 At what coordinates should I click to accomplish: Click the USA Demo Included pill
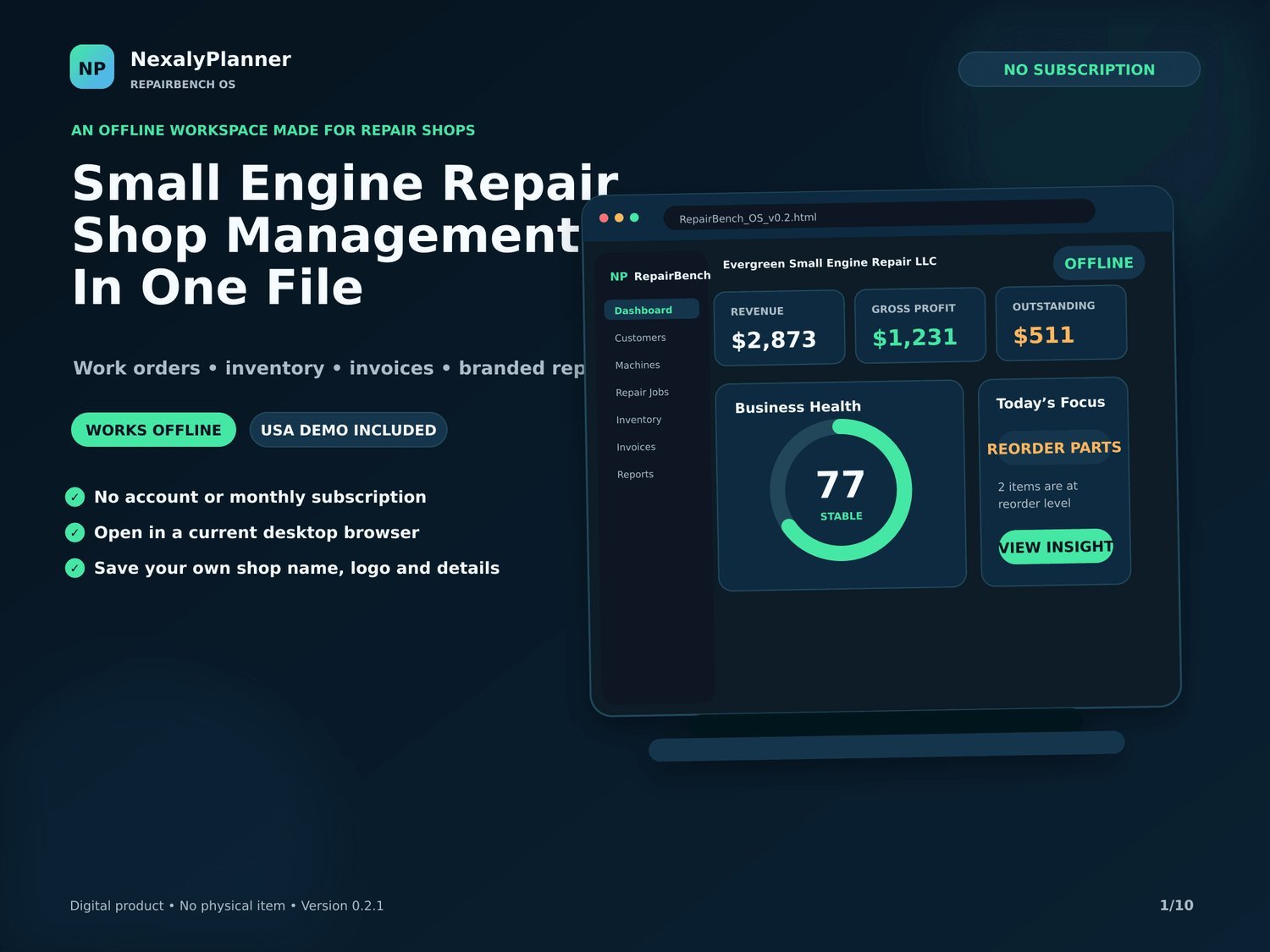coord(348,430)
